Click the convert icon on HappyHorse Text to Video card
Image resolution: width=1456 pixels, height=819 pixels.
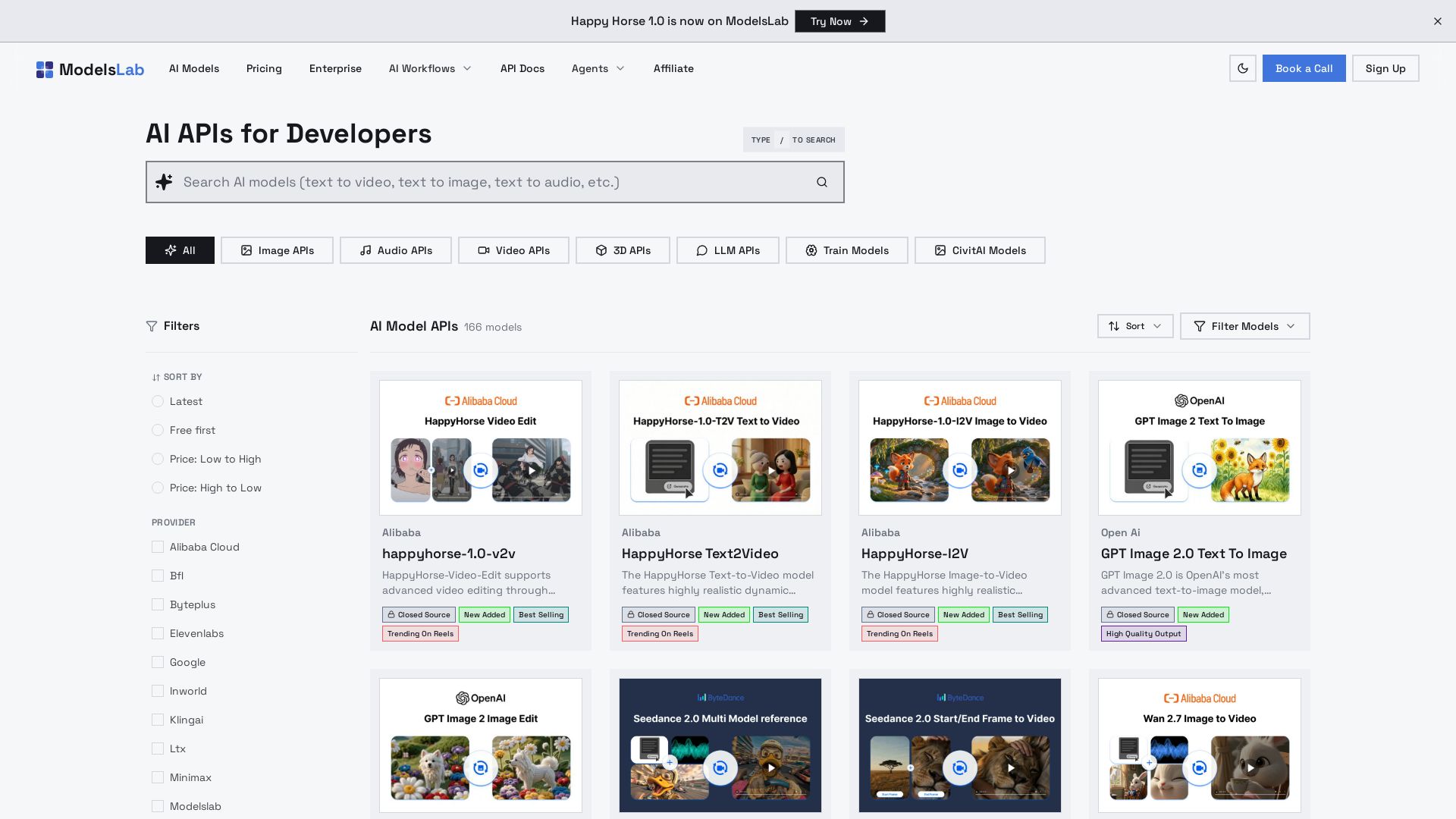720,470
